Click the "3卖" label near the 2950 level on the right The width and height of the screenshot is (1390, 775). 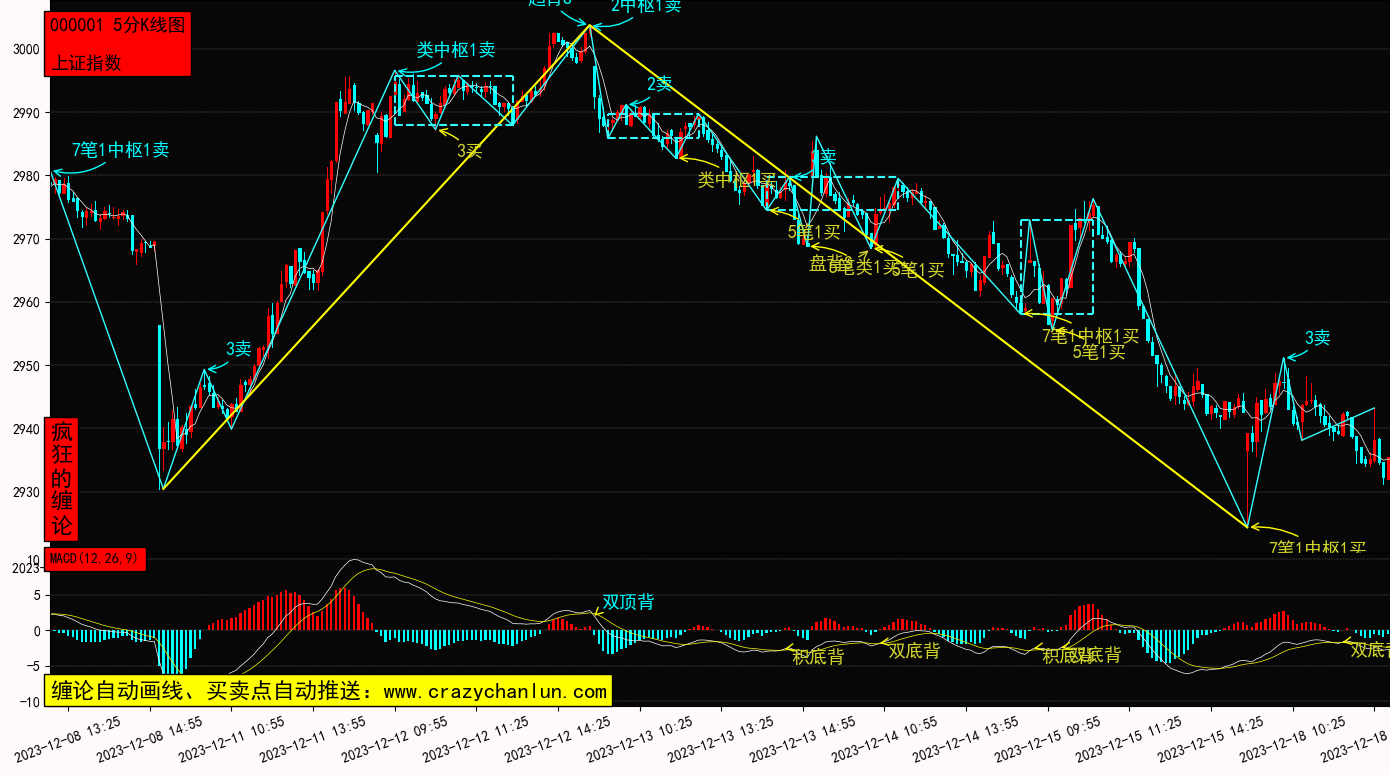pyautogui.click(x=1317, y=338)
